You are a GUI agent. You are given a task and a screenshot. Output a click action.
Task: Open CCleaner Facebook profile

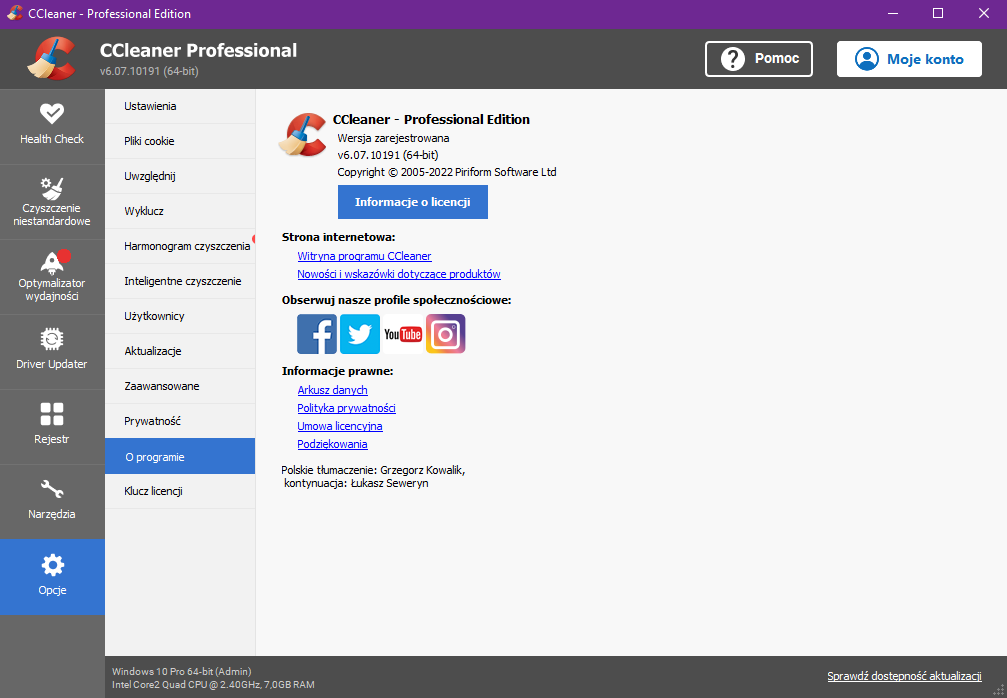pyautogui.click(x=317, y=334)
